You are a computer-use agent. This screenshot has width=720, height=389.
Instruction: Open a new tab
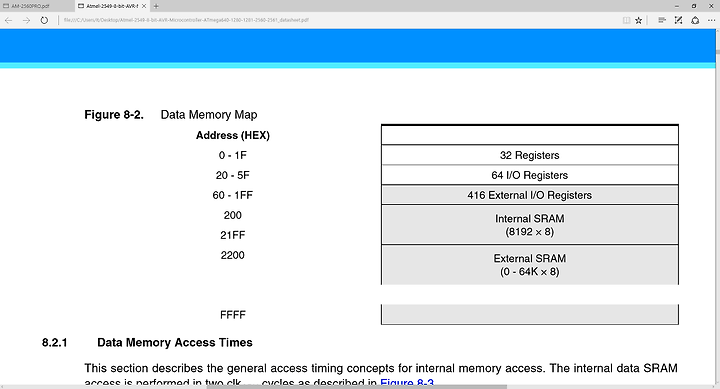pos(156,6)
